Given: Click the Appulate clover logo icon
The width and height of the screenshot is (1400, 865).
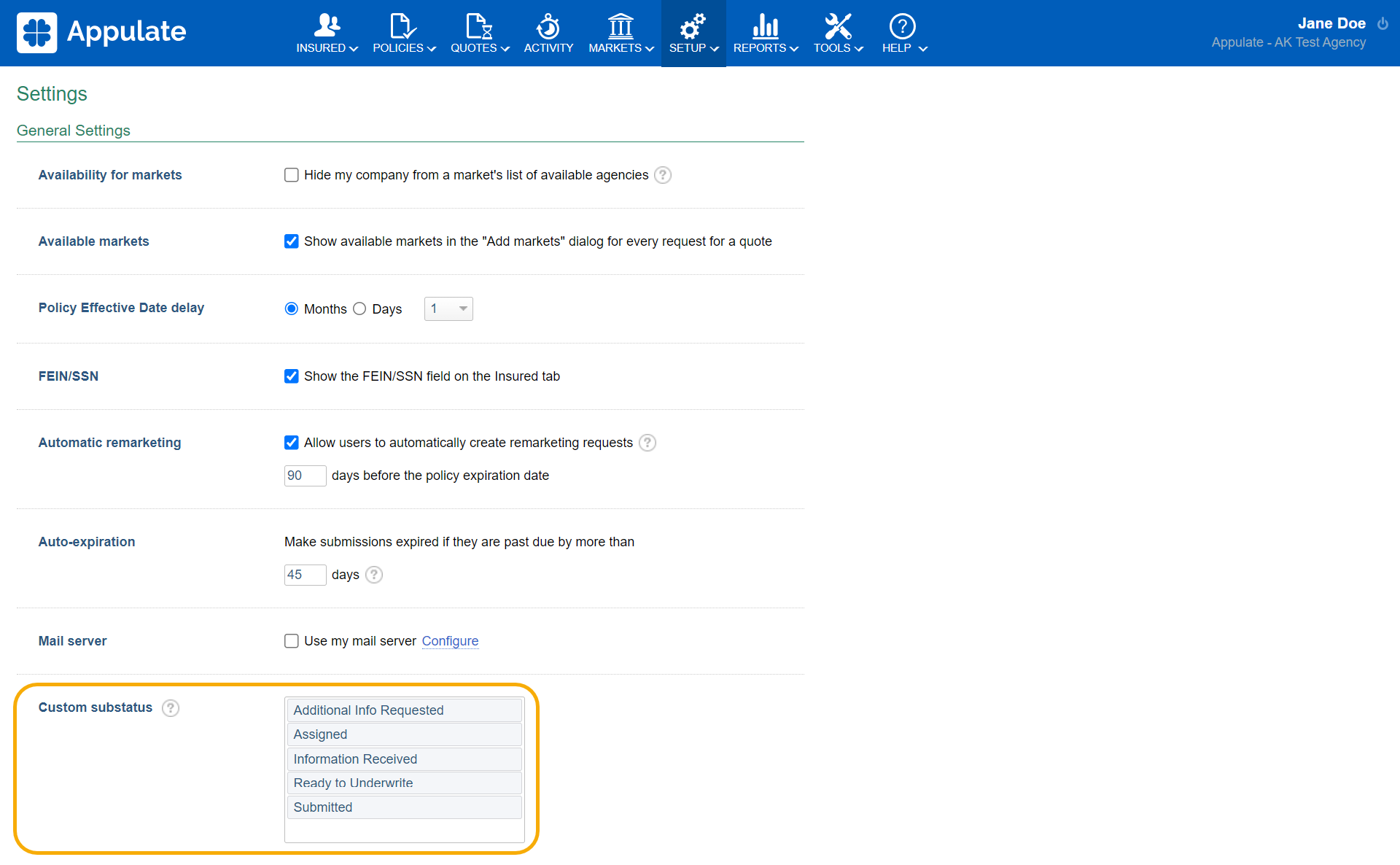Looking at the screenshot, I should pos(36,33).
